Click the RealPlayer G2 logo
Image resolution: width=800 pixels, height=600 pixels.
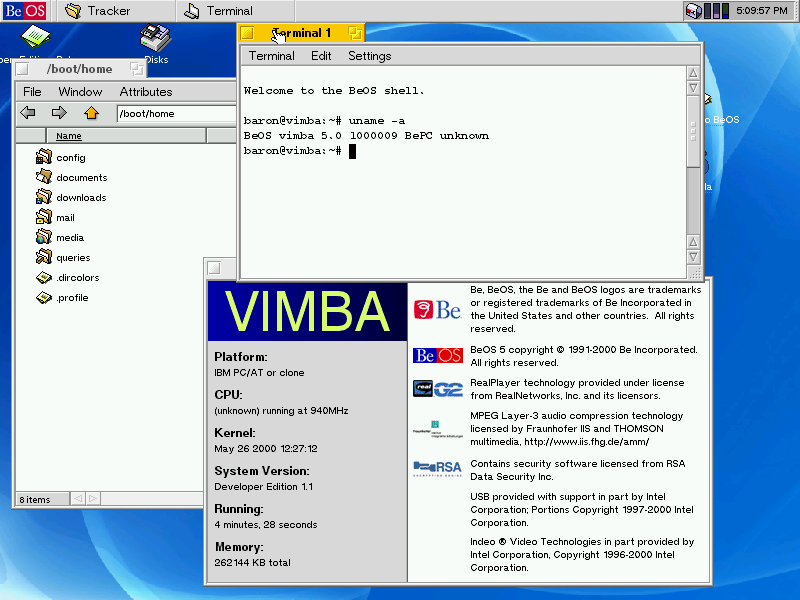coord(437,389)
